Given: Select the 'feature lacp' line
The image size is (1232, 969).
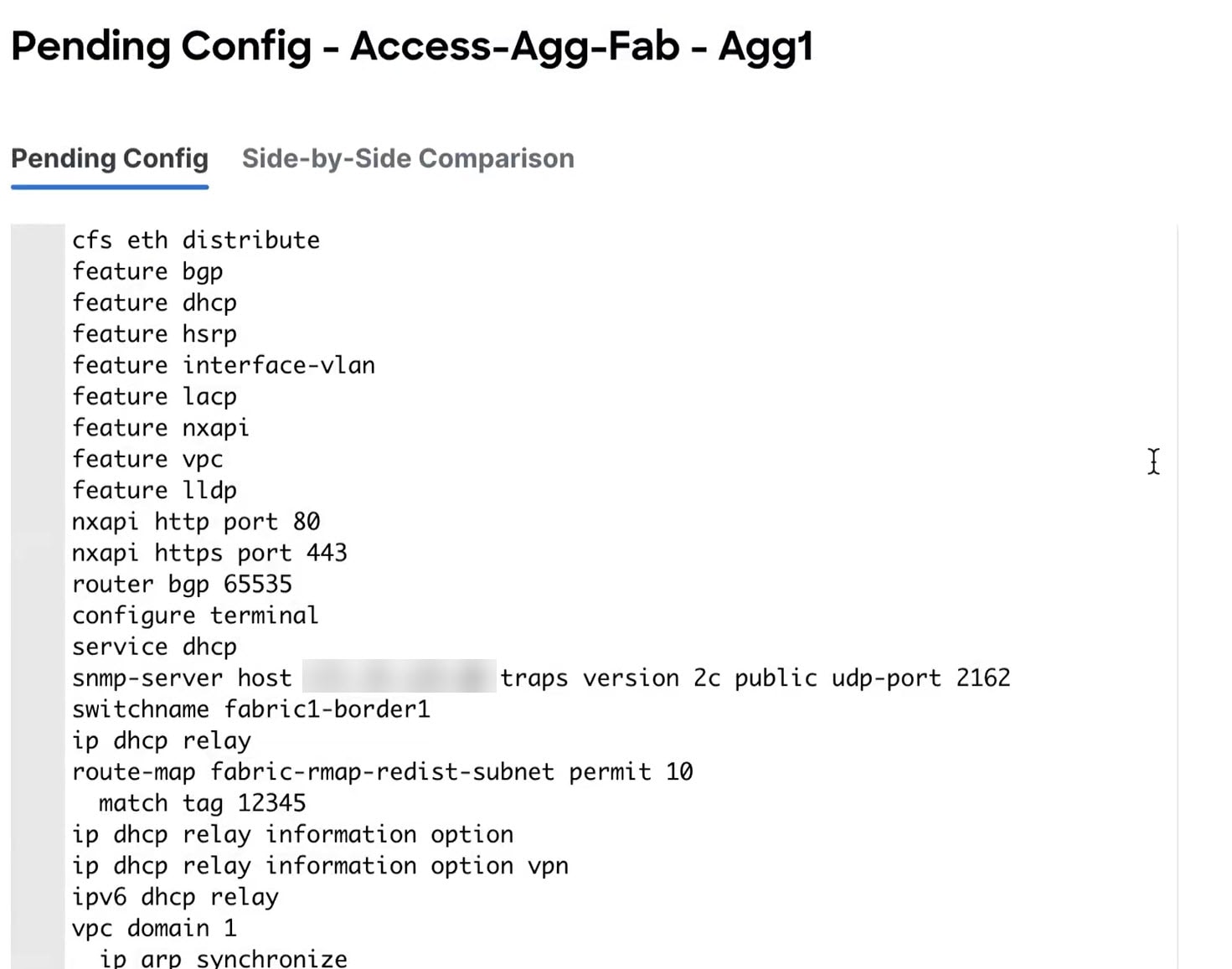Looking at the screenshot, I should tap(154, 397).
